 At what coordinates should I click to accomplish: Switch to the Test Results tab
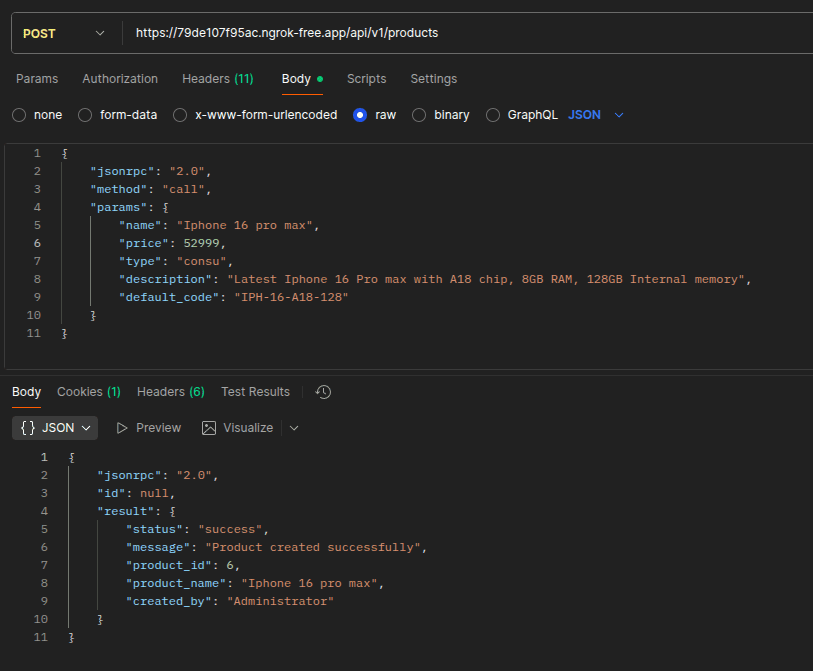[x=255, y=392]
